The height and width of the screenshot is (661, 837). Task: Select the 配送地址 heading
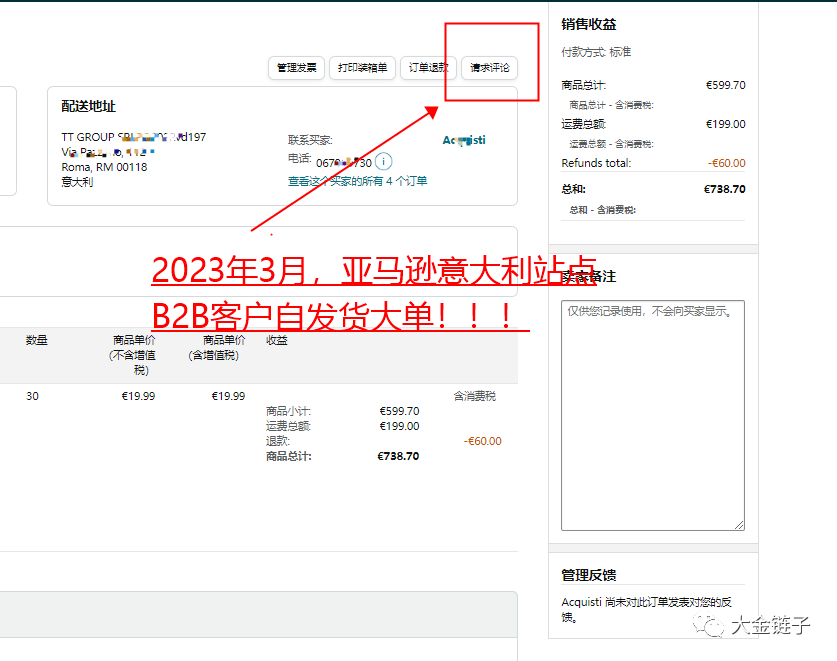pyautogui.click(x=89, y=106)
